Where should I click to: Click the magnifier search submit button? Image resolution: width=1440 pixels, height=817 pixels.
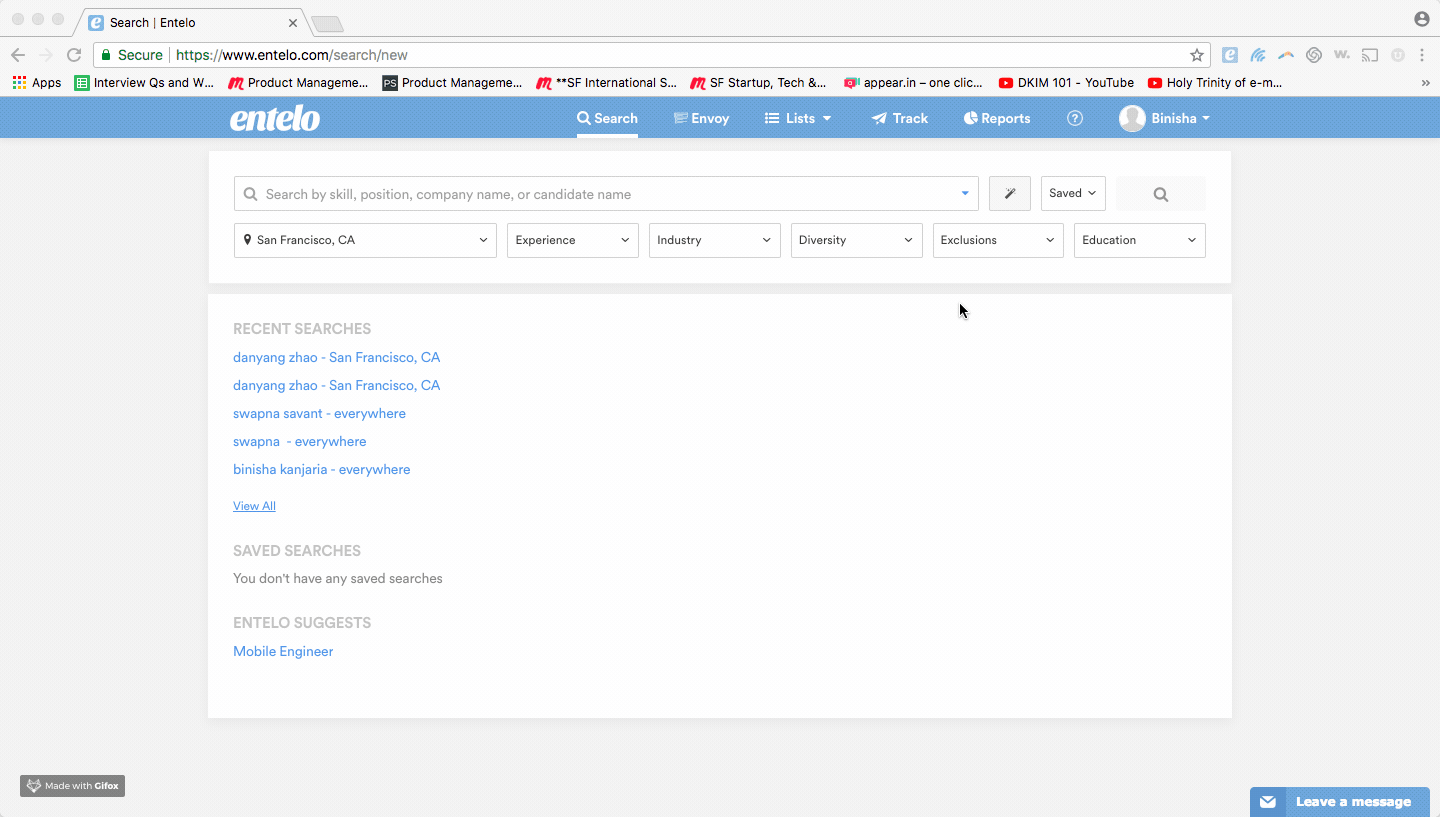click(1160, 194)
